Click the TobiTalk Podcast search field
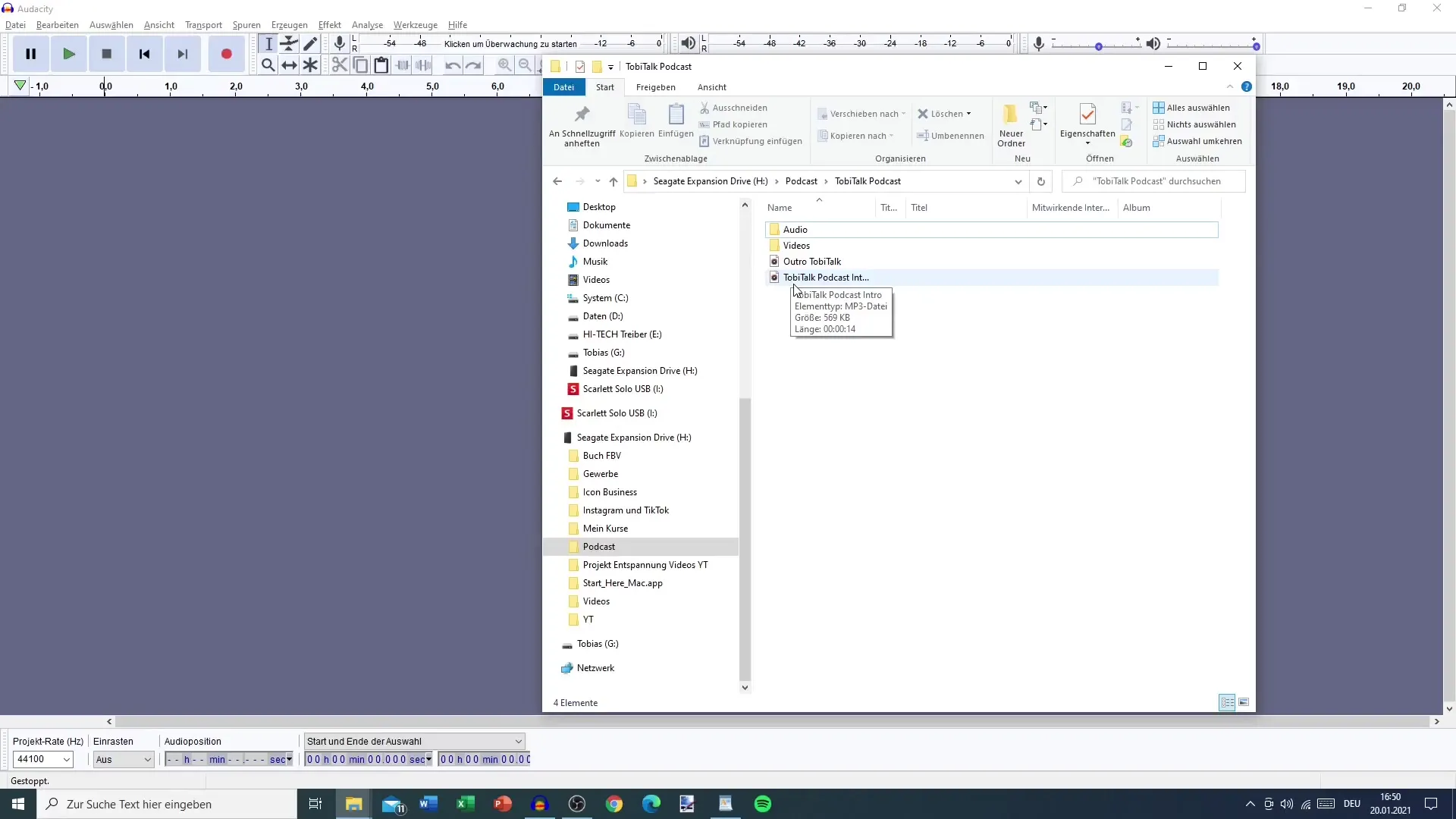1456x819 pixels. point(1153,181)
